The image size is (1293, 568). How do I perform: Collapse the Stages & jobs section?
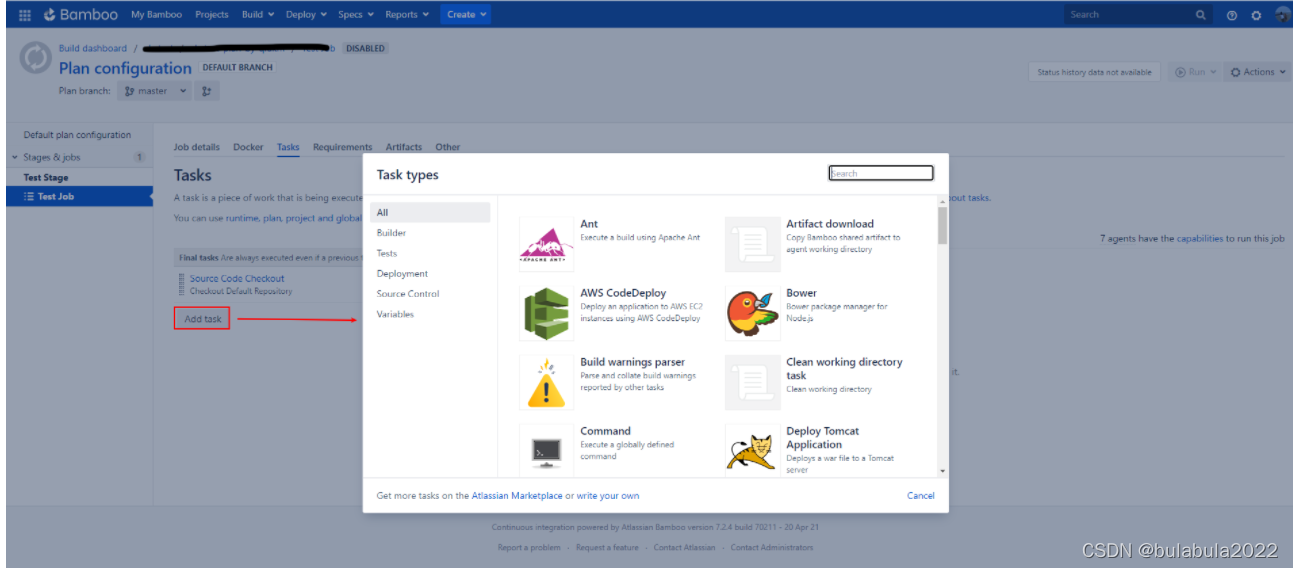pos(15,157)
